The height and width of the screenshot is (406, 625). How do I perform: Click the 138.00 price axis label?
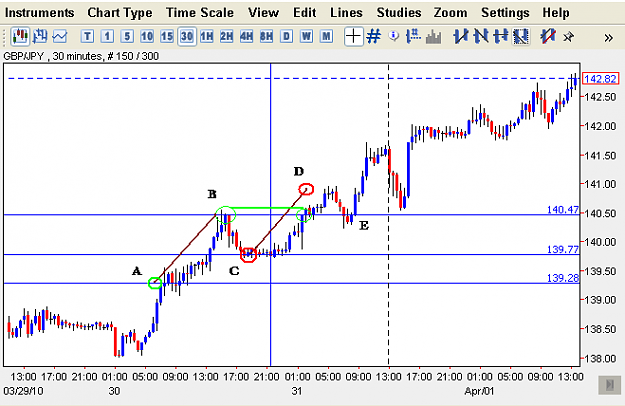click(600, 359)
